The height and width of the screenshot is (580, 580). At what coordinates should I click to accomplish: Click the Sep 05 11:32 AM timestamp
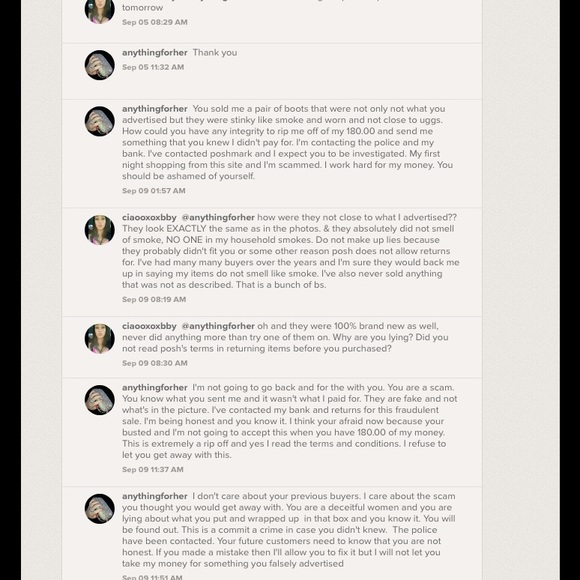coord(153,67)
